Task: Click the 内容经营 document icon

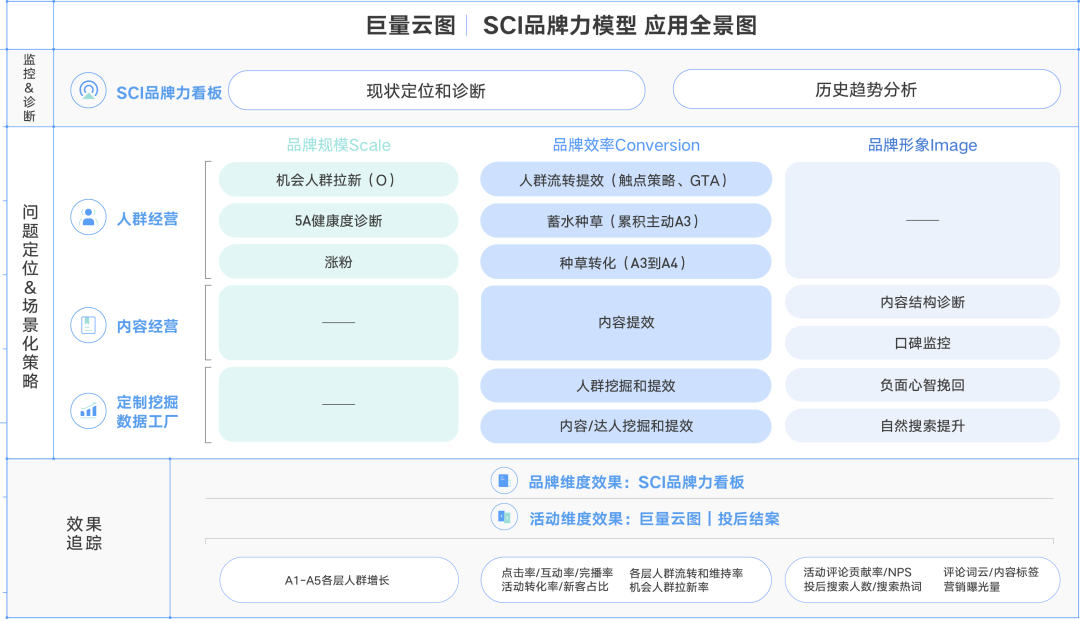Action: click(88, 325)
